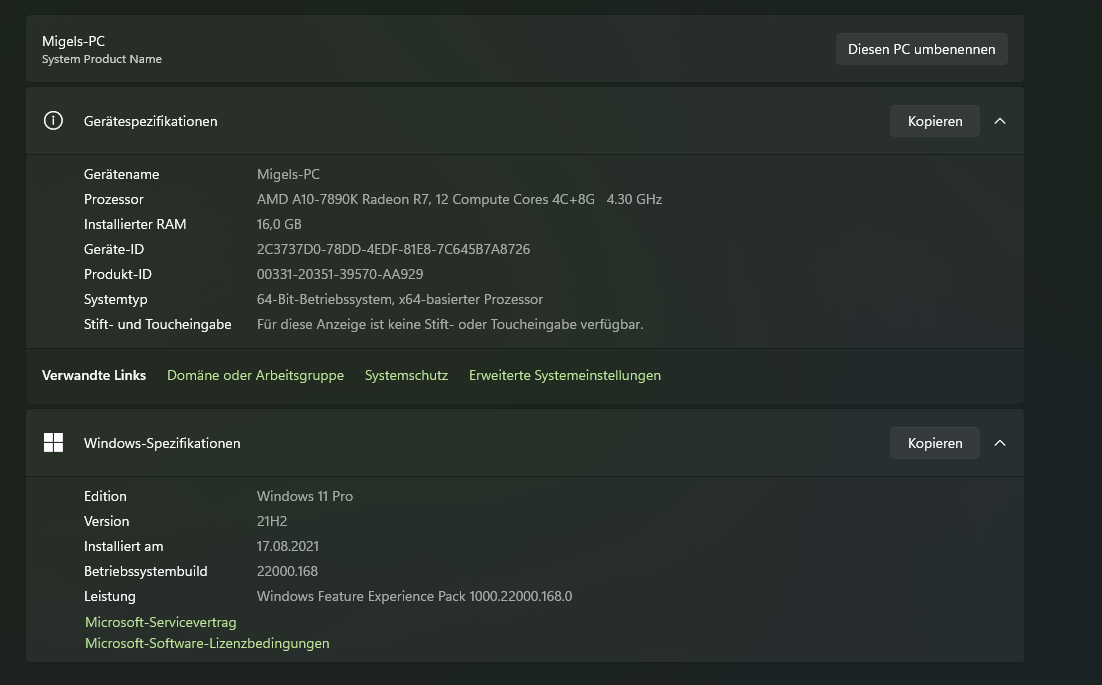Image resolution: width=1102 pixels, height=685 pixels.
Task: Click the Stift- und Toucheingabe label
Action: (157, 324)
